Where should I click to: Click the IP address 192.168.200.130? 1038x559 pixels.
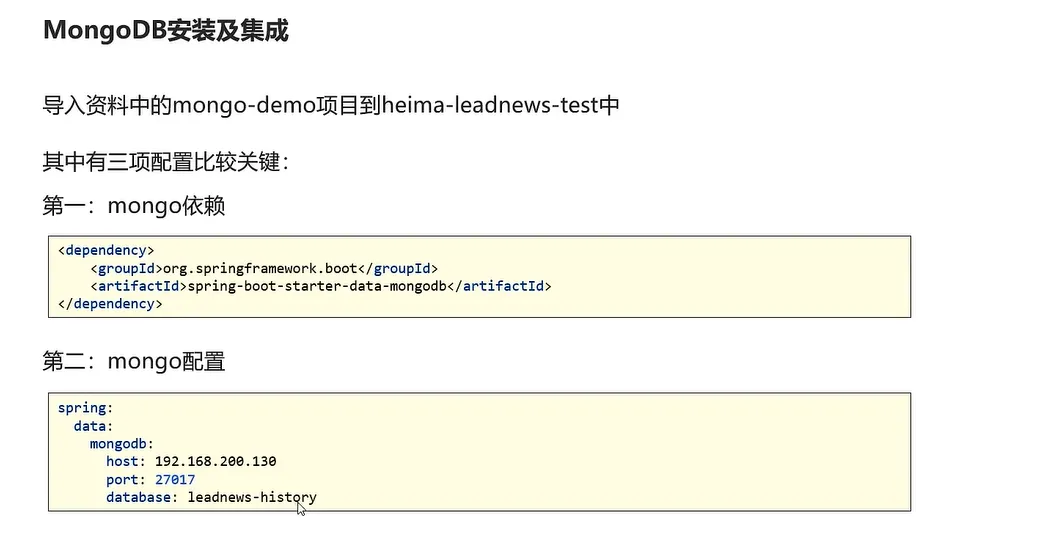click(215, 461)
